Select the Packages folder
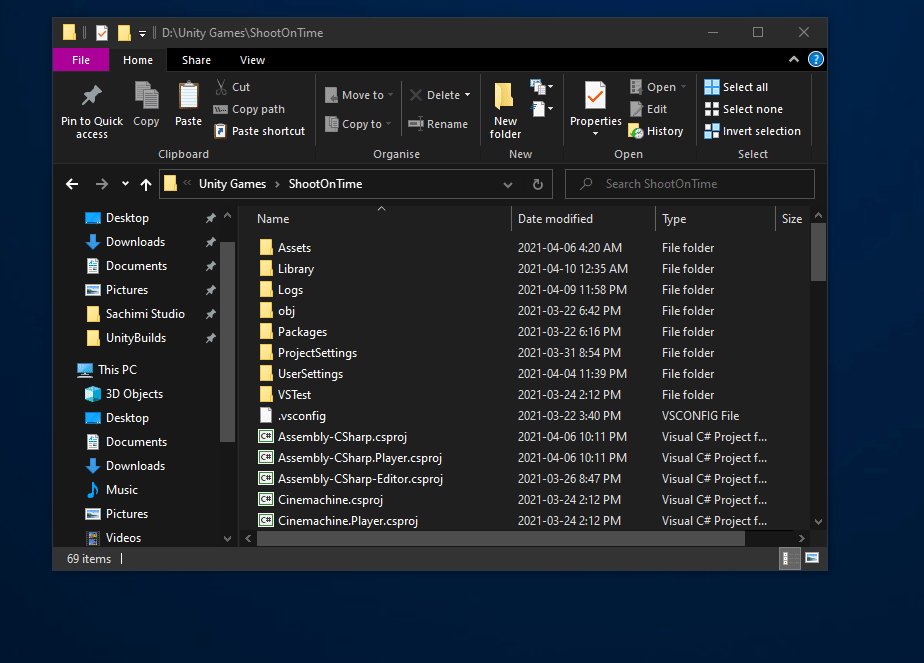This screenshot has width=924, height=663. 293,332
